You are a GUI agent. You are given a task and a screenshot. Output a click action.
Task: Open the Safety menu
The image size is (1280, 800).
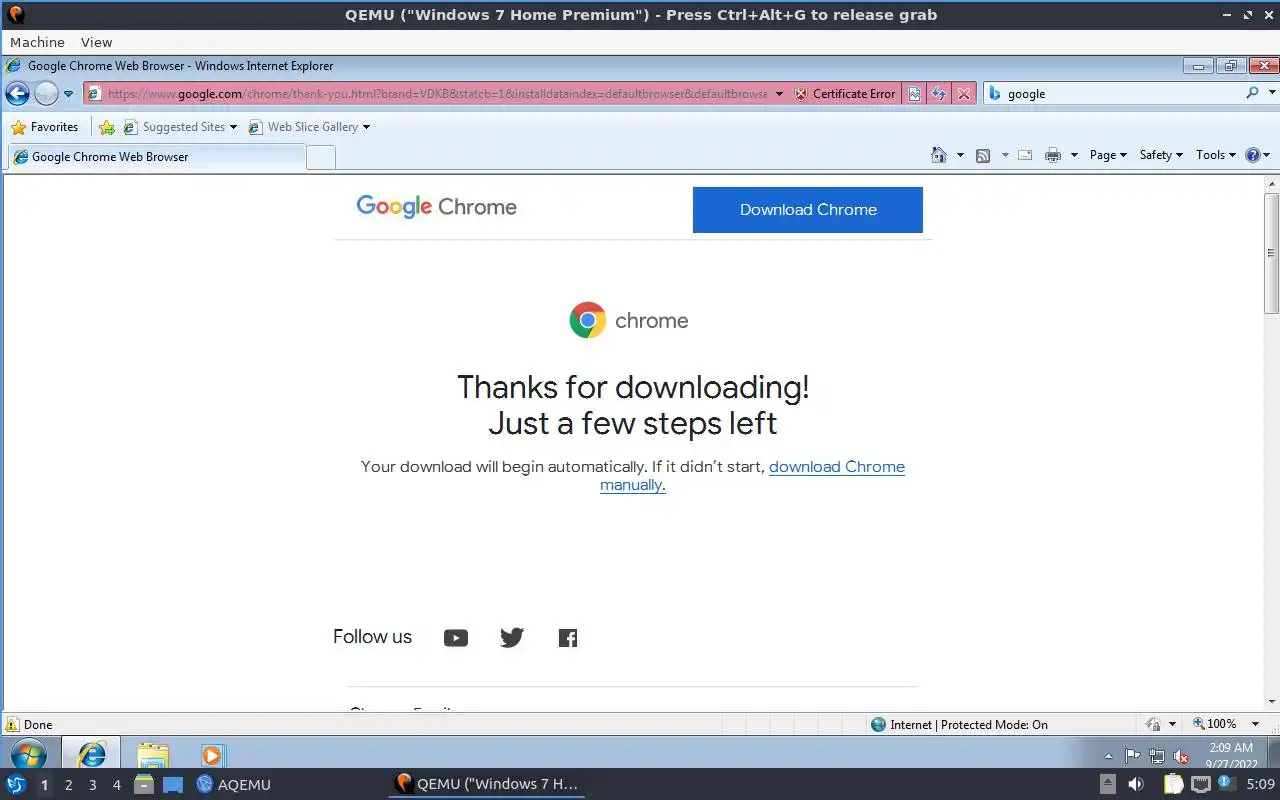1161,155
